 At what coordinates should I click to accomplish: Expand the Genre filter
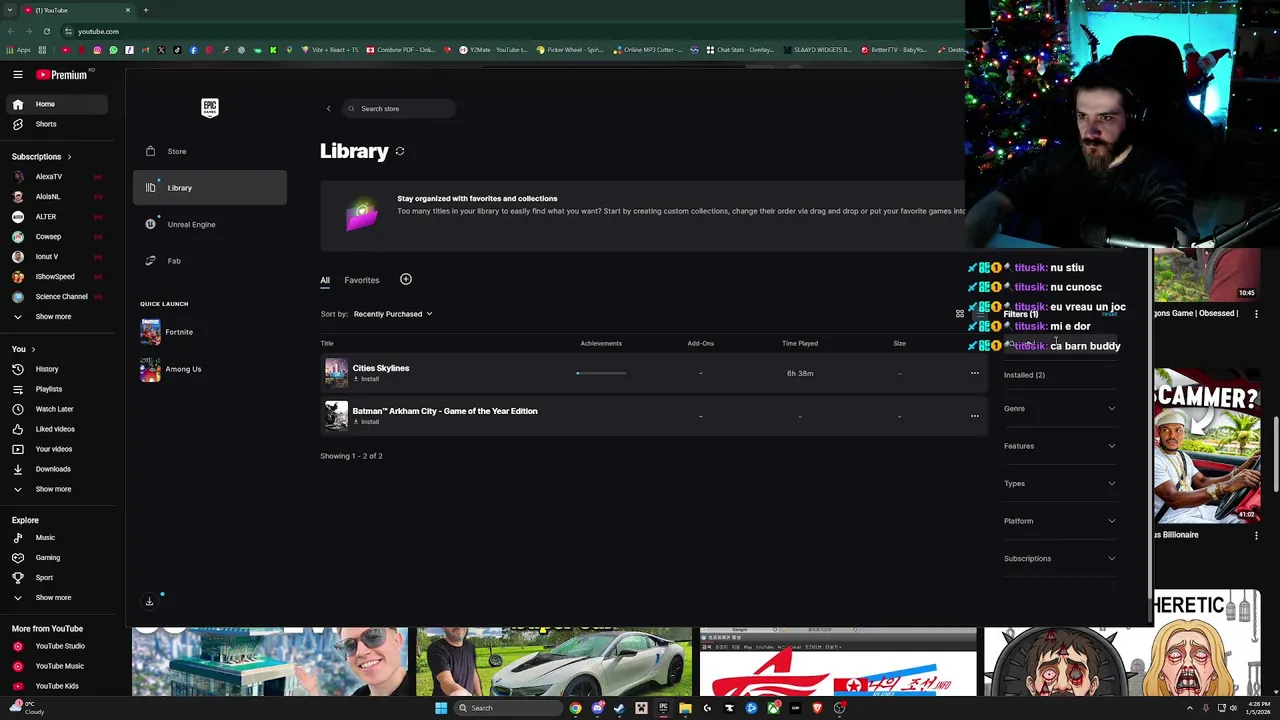(x=1059, y=408)
